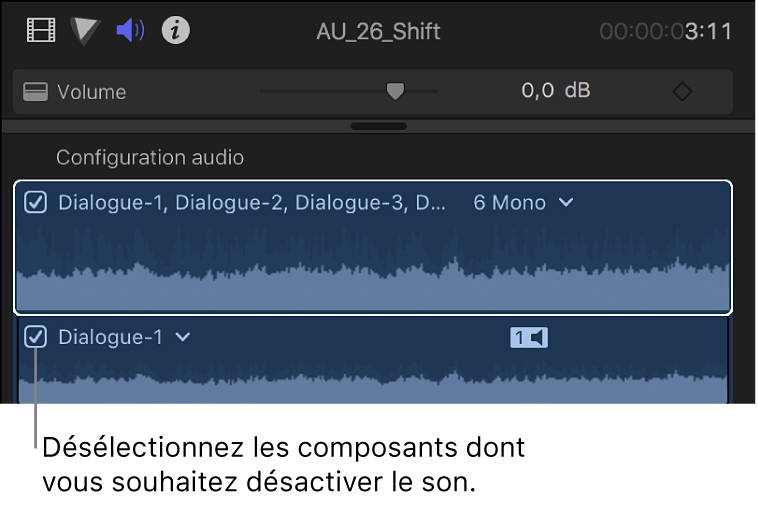The height and width of the screenshot is (505, 758).
Task: Click the Volume effect icon beside label
Action: [36, 92]
